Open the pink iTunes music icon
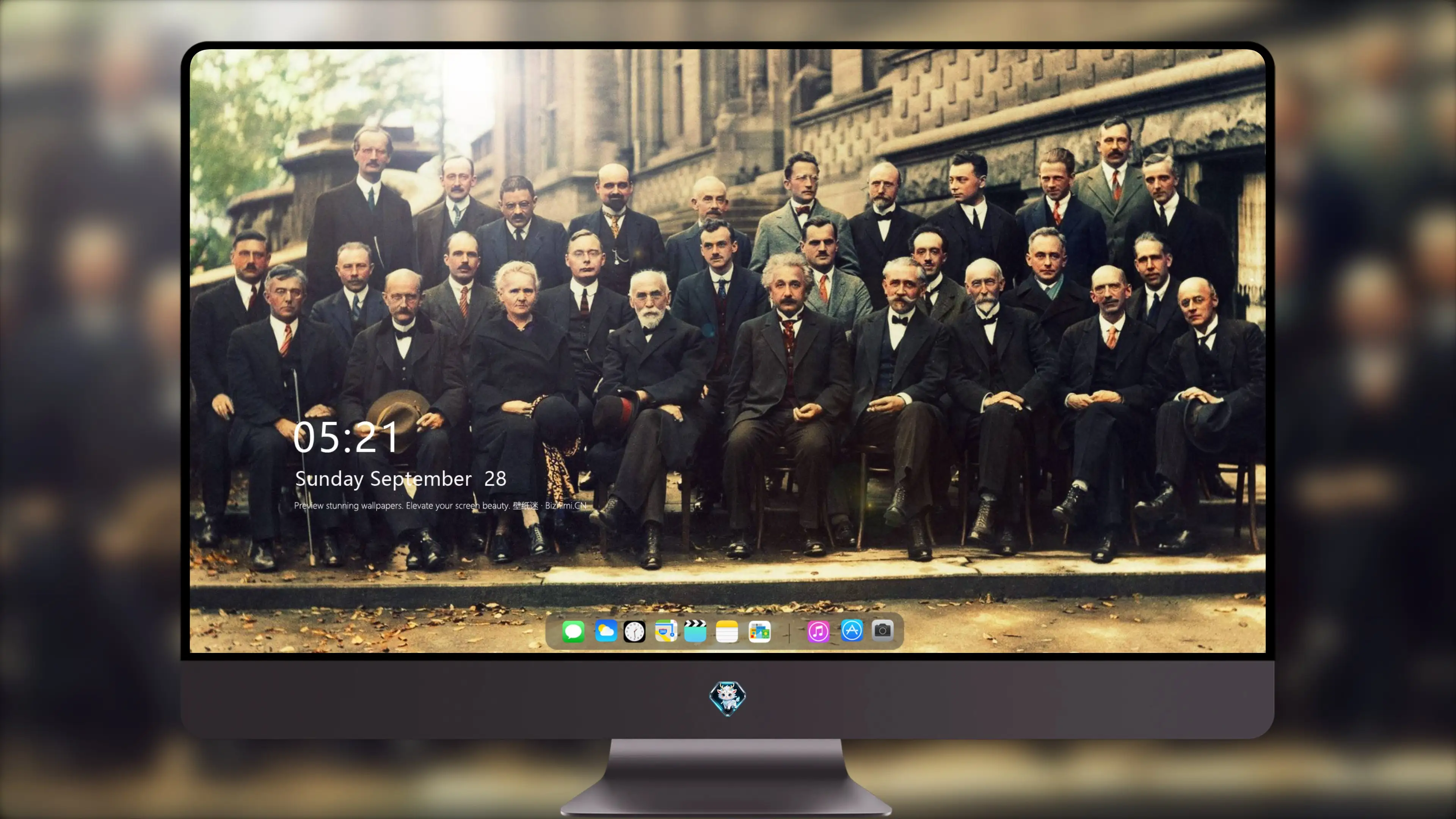This screenshot has width=1456, height=819. (x=818, y=631)
